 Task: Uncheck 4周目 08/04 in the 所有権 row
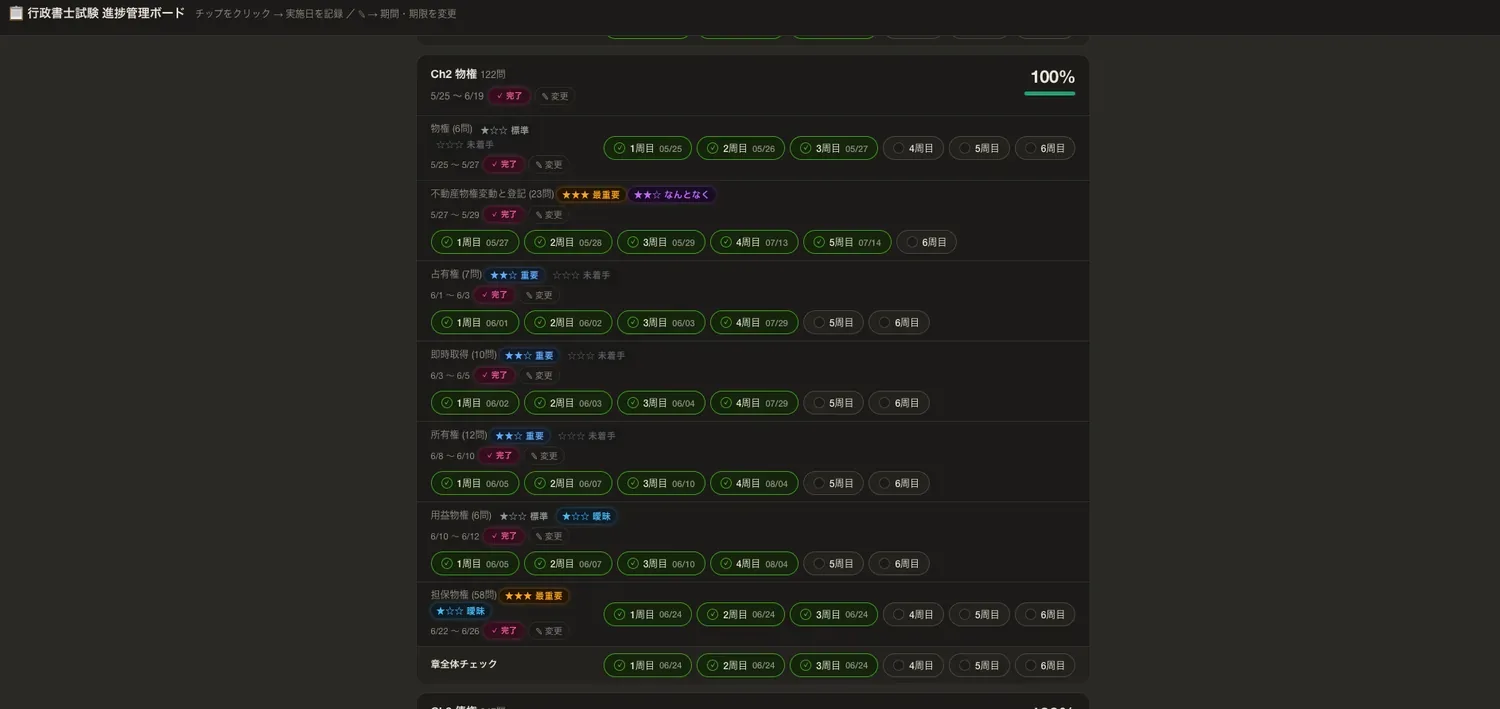754,483
